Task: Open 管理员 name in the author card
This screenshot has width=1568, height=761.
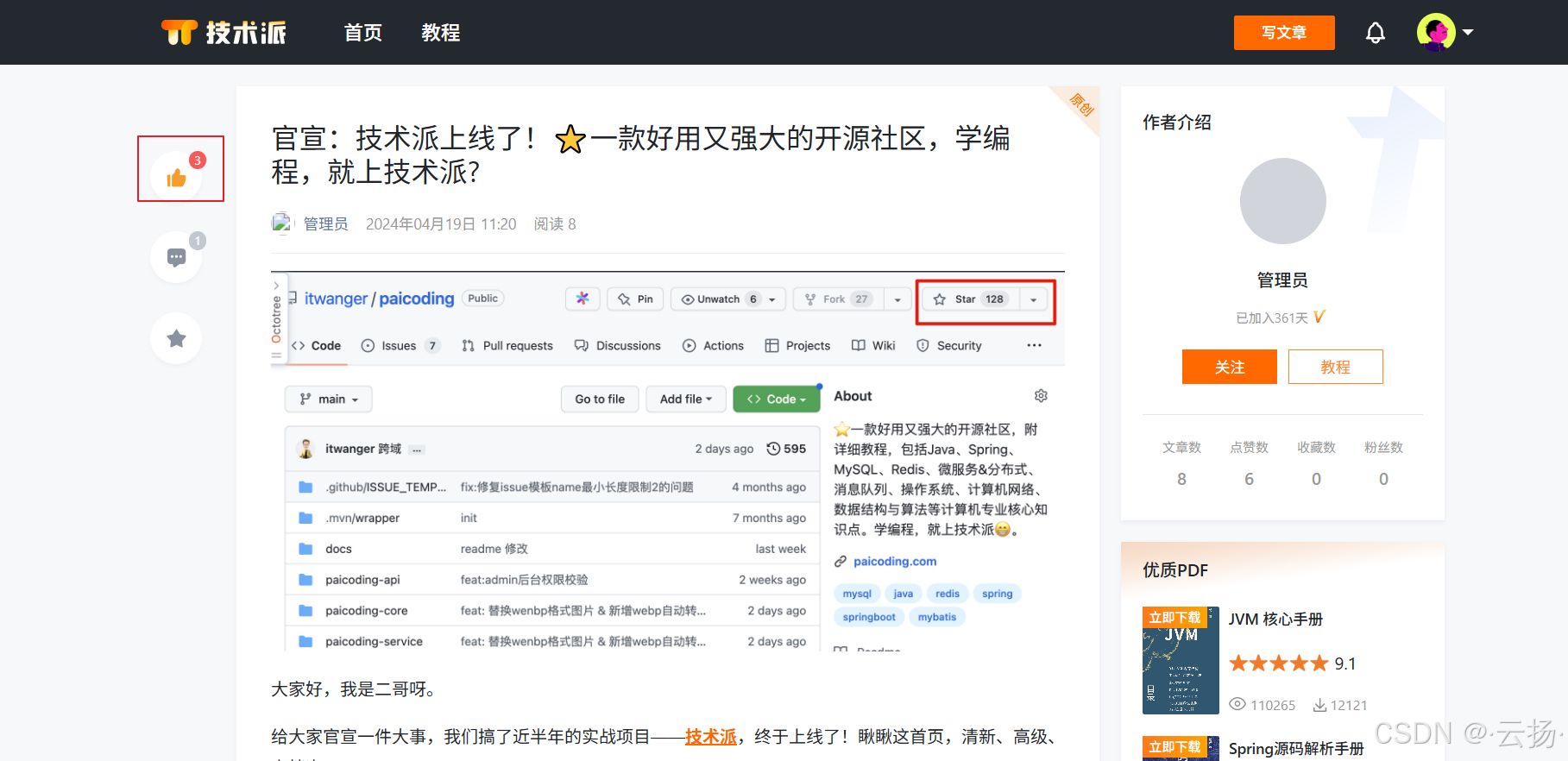Action: click(x=1282, y=280)
